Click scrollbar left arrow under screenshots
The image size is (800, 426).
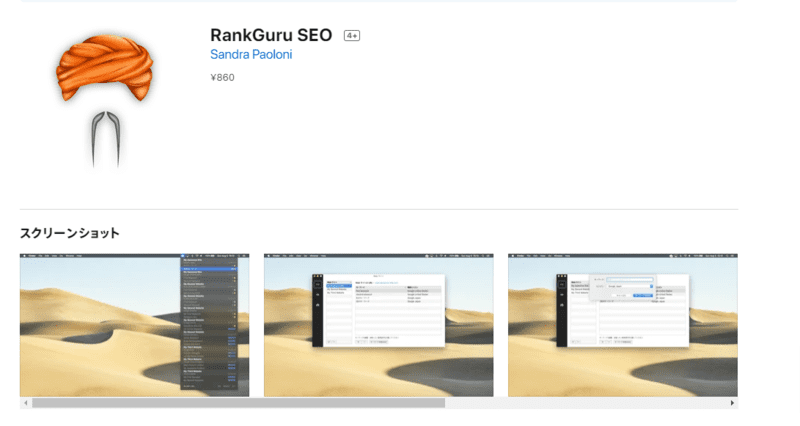tap(26, 403)
